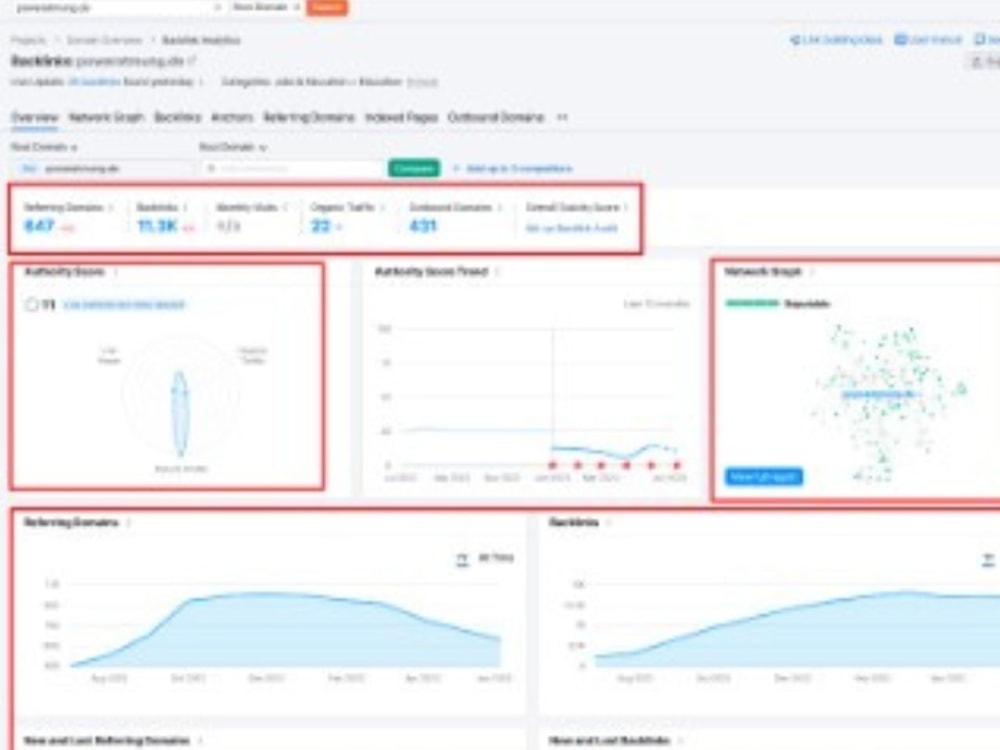Click the competitor domain input field
The height and width of the screenshot is (750, 1000).
pyautogui.click(x=292, y=168)
